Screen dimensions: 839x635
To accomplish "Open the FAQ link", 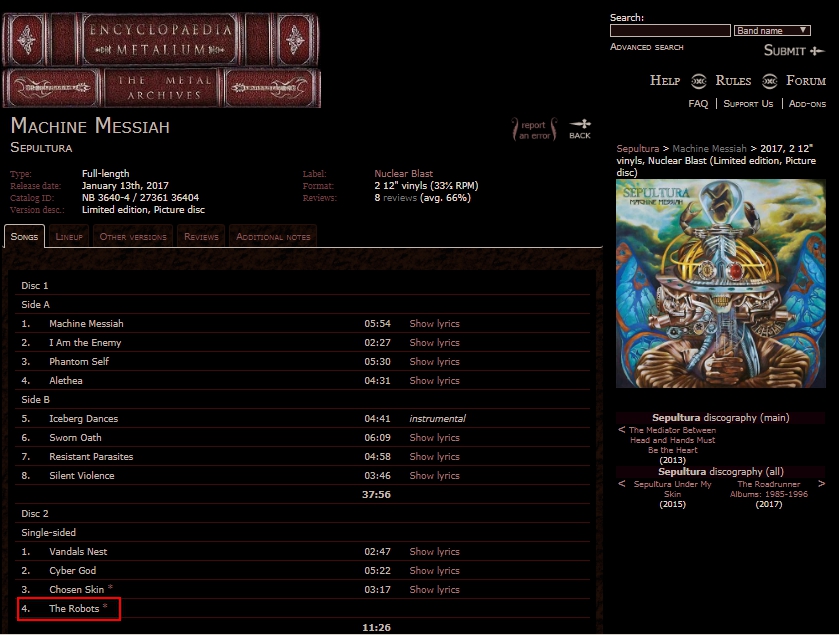I will click(698, 104).
